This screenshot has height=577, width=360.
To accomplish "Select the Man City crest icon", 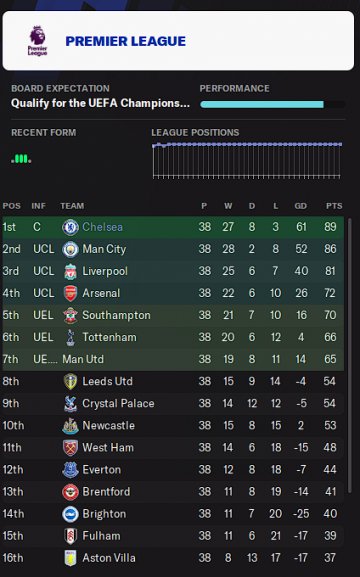I will click(70, 249).
